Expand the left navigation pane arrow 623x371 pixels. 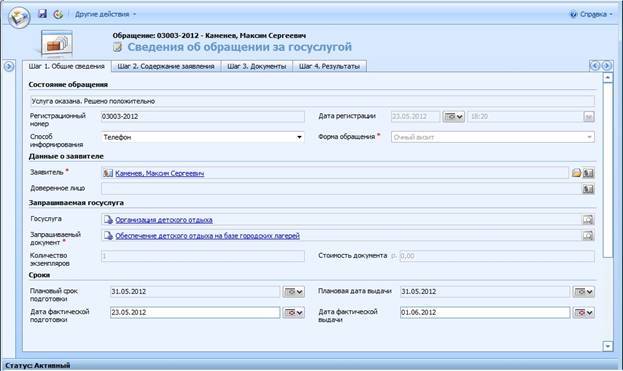click(9, 66)
